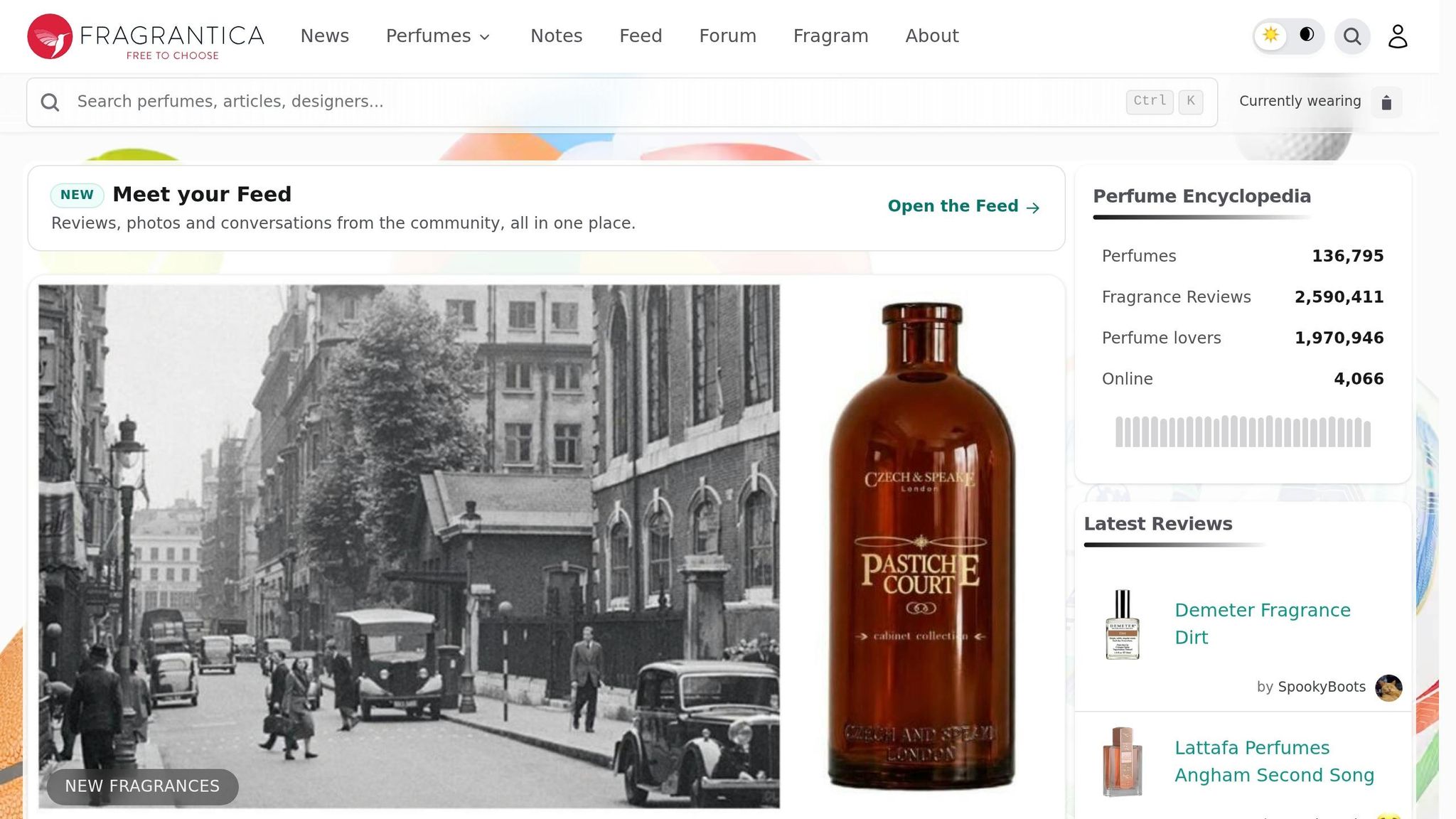
Task: Click the Fragrance Reviews count 2,590,411
Action: (1339, 297)
